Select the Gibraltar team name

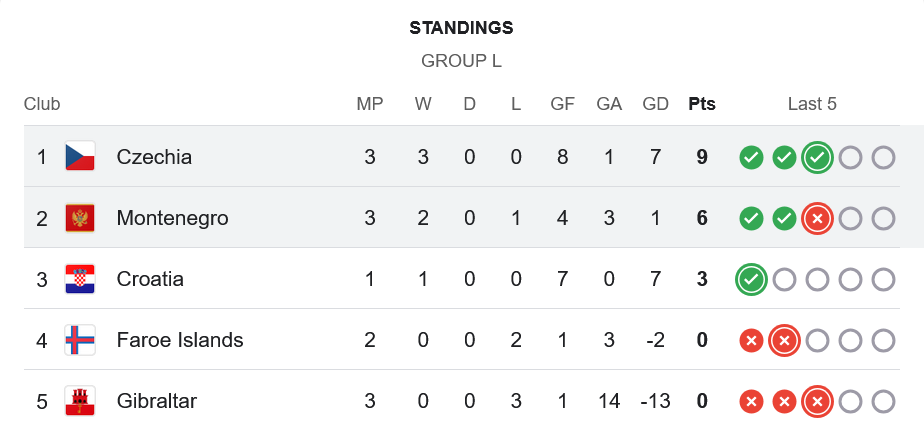(x=157, y=402)
